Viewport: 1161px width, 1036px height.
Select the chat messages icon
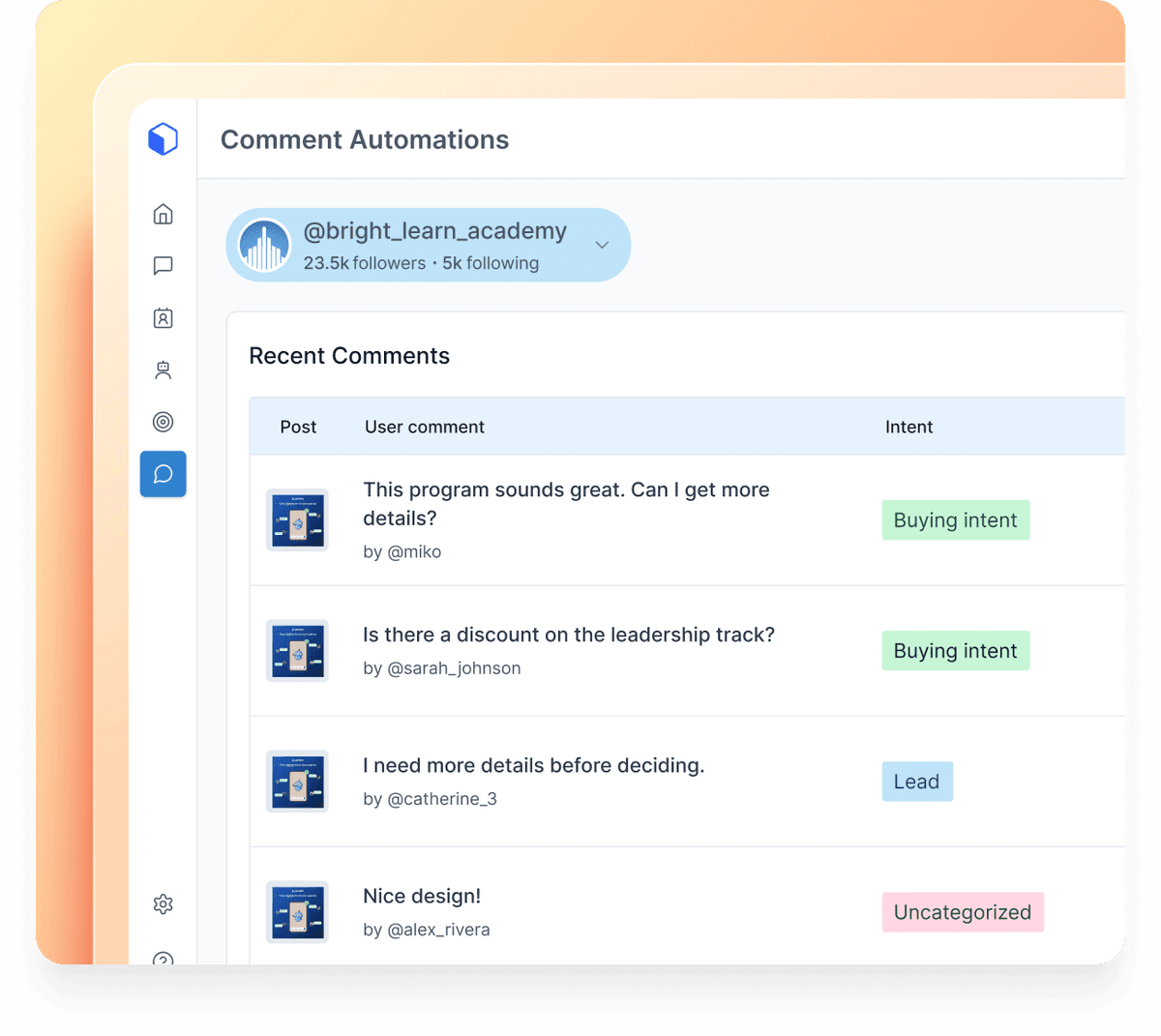(163, 266)
